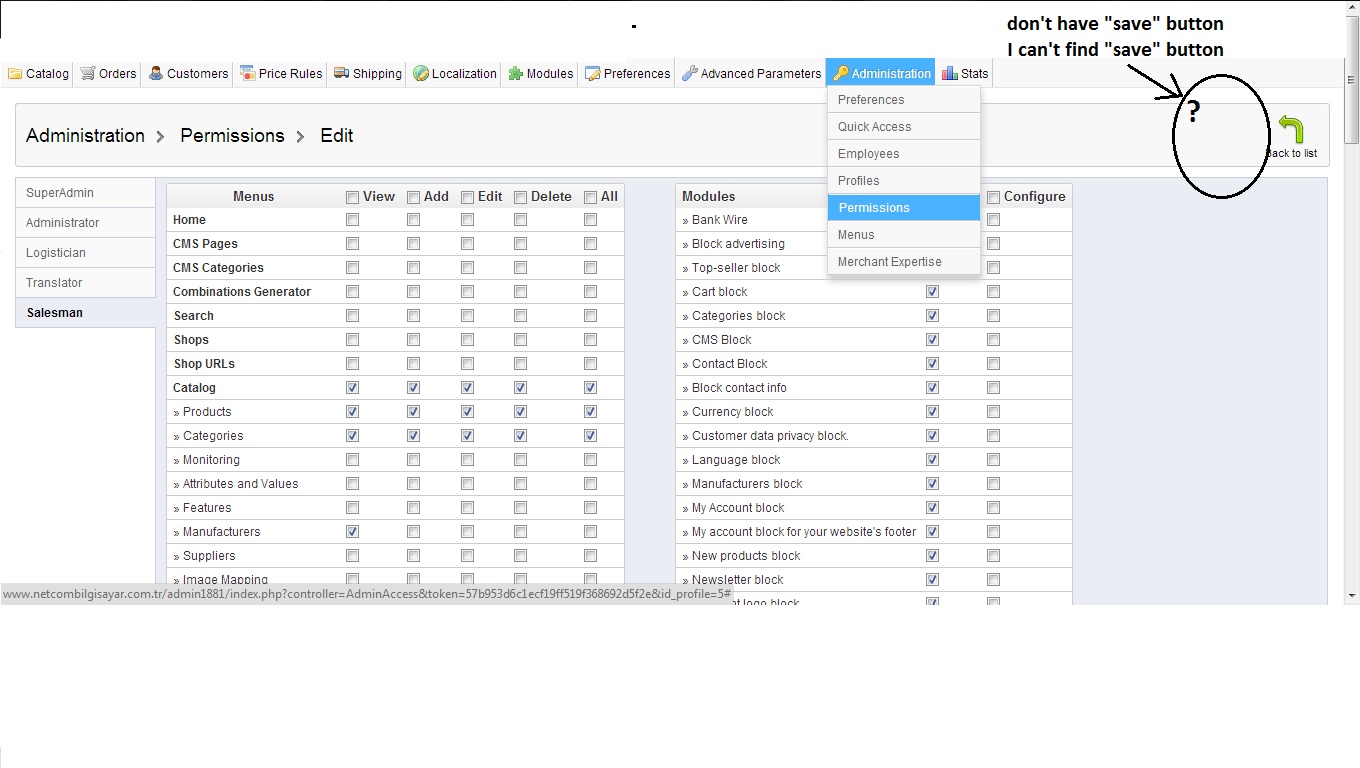Uncheck the checked box for Language block

pos(932,460)
